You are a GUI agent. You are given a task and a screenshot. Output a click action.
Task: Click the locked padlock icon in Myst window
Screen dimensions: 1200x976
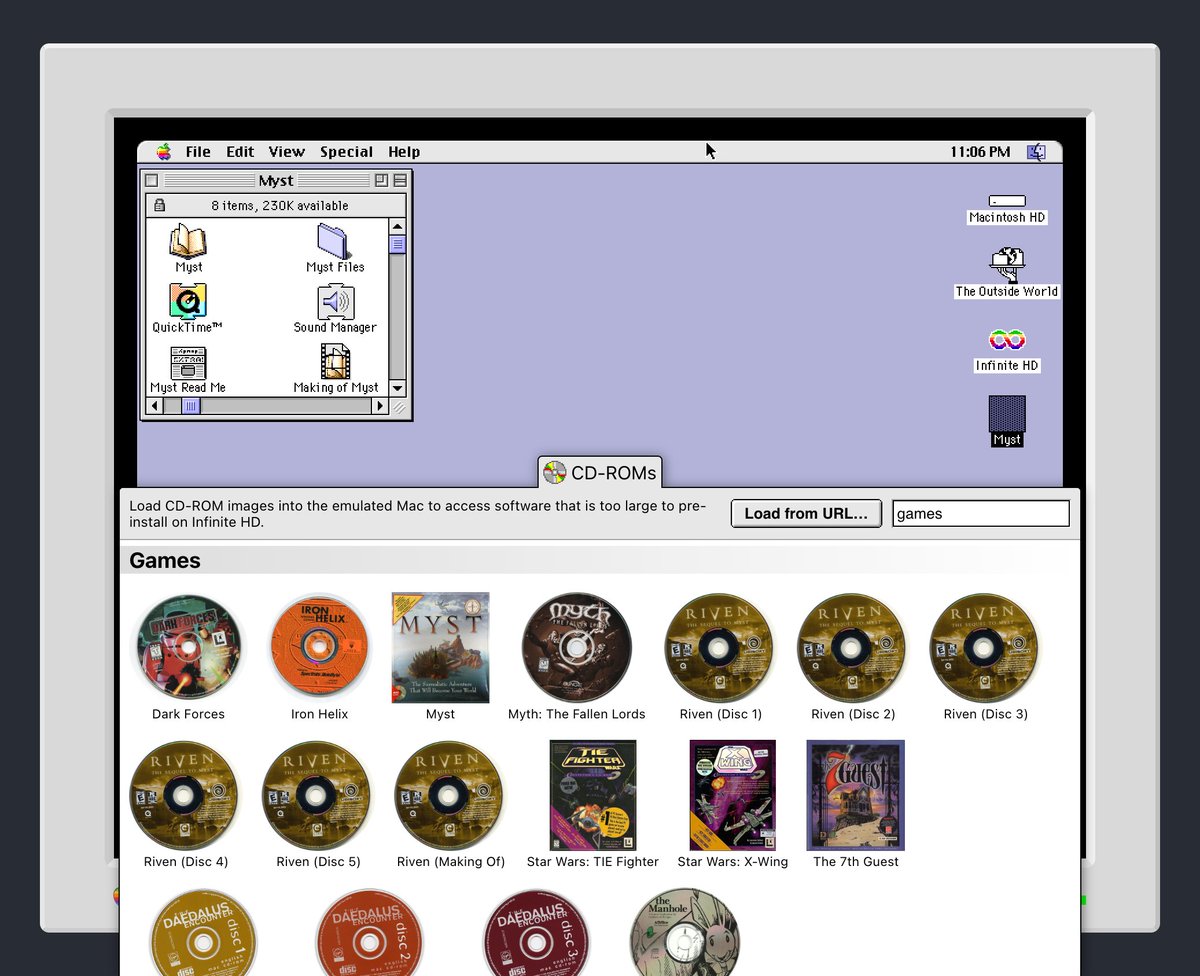(158, 205)
